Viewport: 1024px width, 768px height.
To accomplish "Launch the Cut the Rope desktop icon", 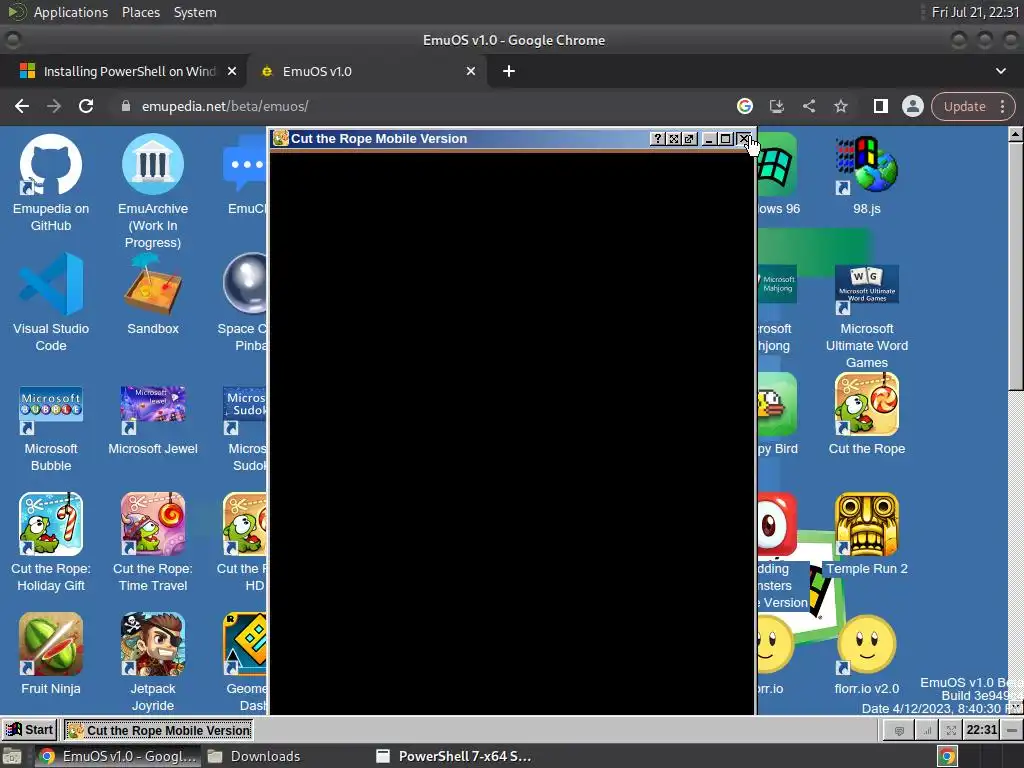I will click(x=867, y=414).
